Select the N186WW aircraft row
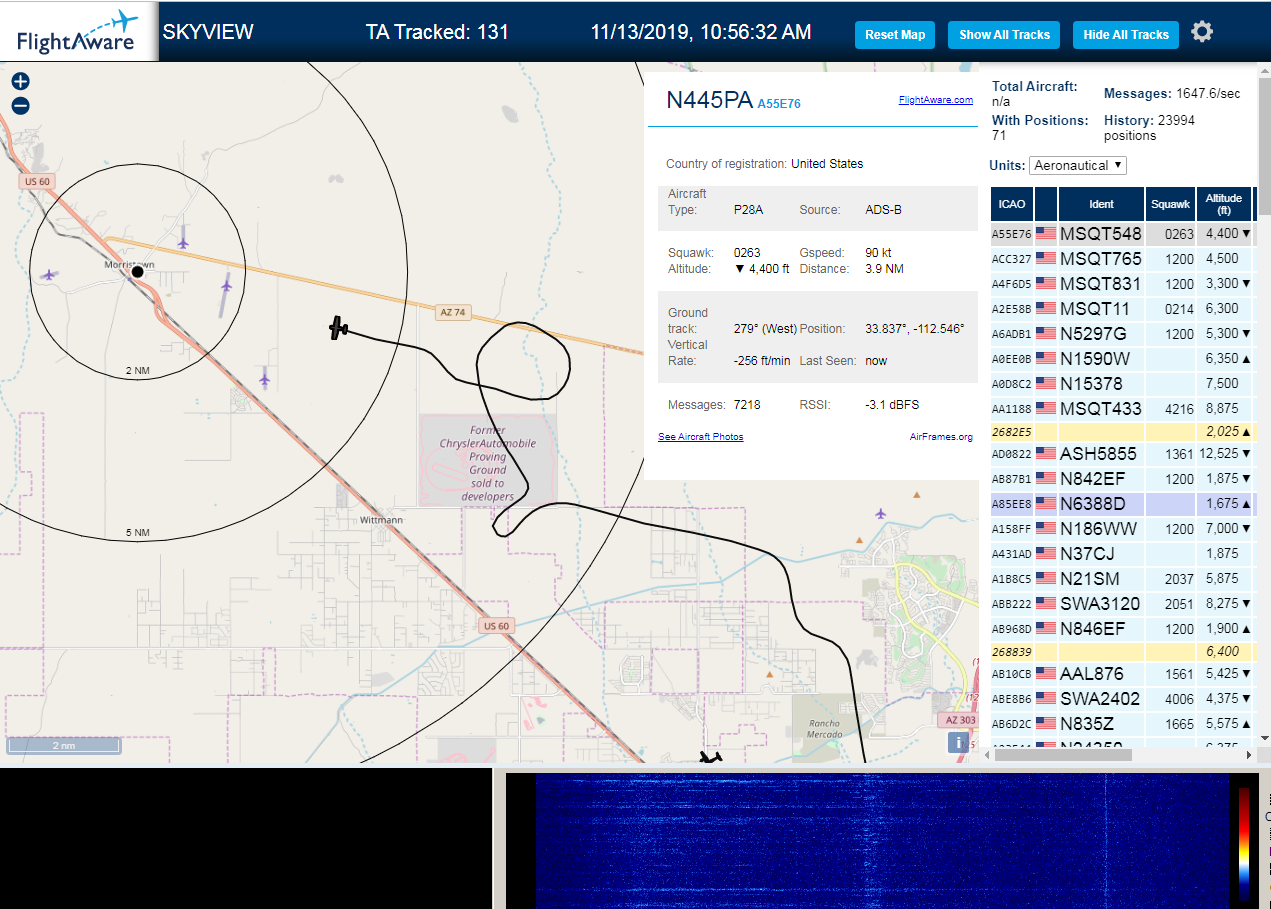This screenshot has height=909, width=1271. (x=1123, y=529)
